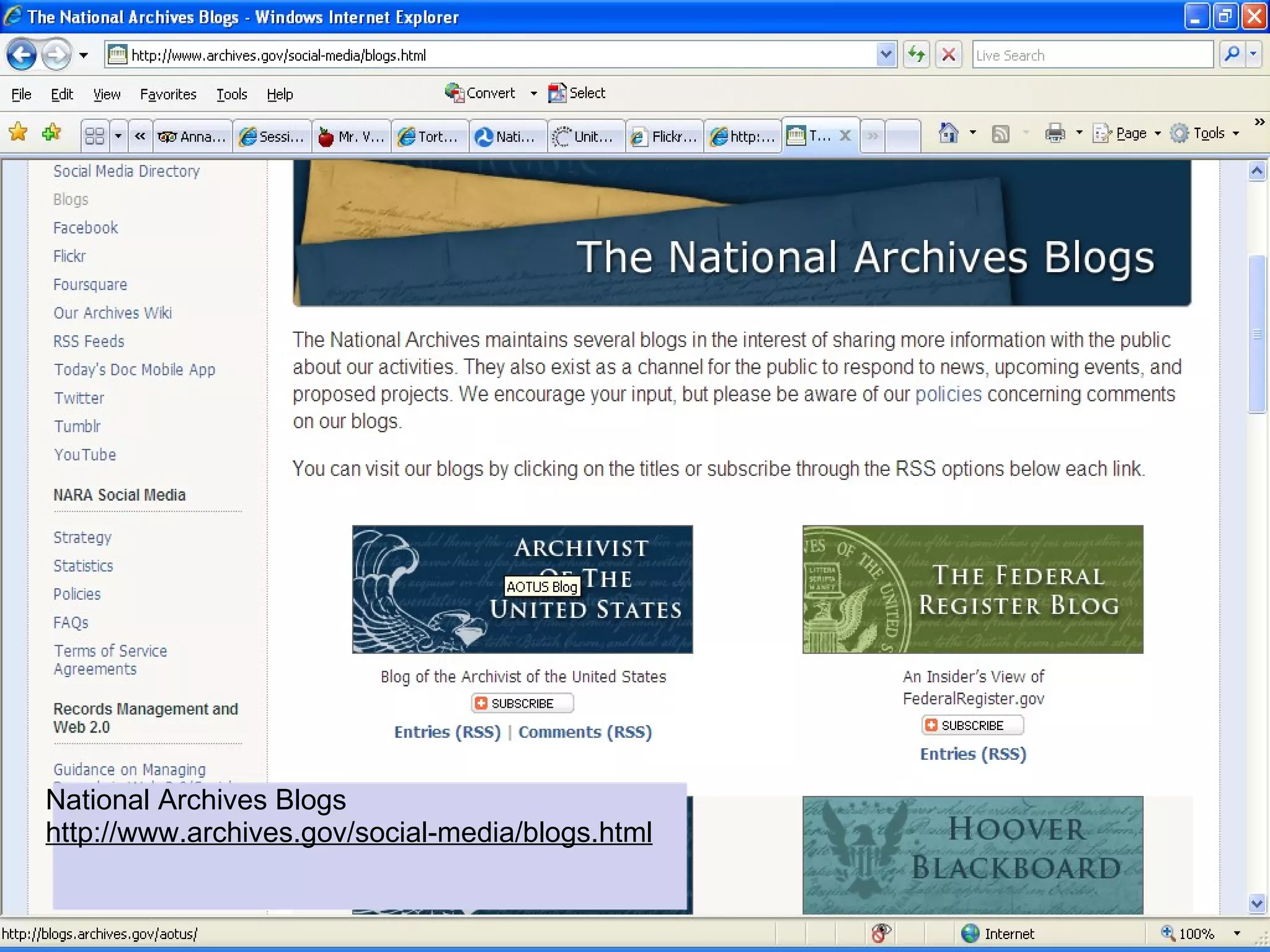Switch to the http:... tab

(x=743, y=136)
